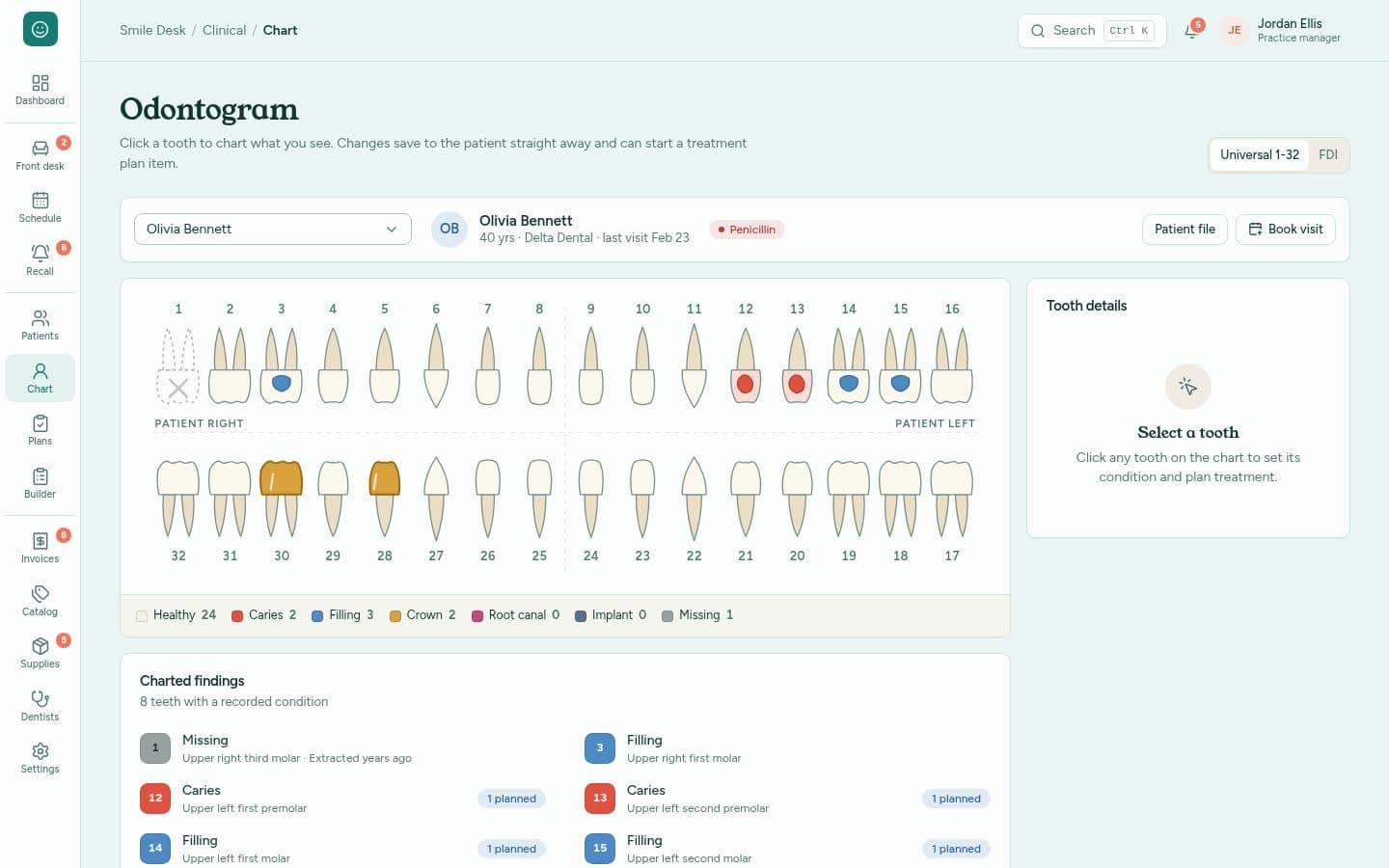
Task: Open Jordan Ellis user profile
Action: (x=1281, y=30)
